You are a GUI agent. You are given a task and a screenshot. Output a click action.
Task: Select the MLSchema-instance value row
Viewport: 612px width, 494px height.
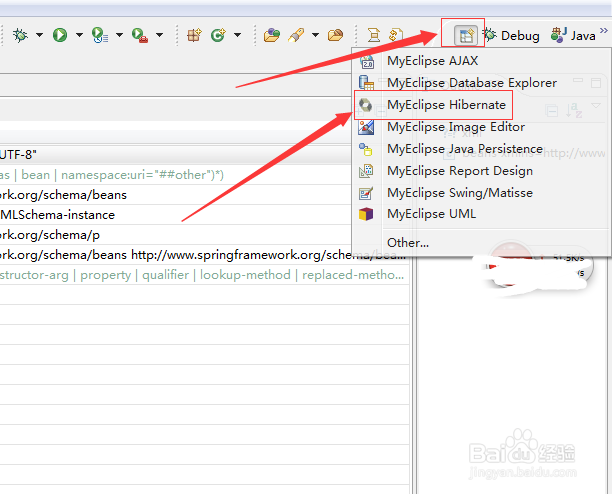[x=176, y=215]
